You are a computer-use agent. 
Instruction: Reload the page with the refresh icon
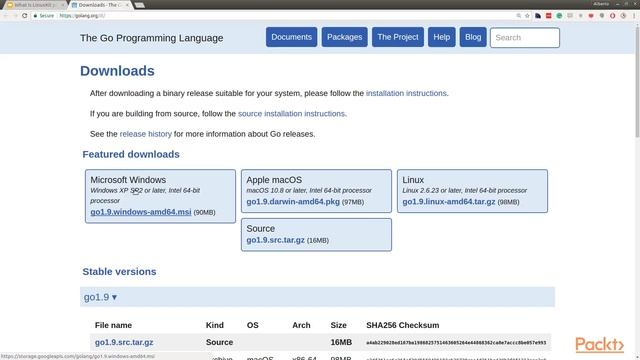24,16
